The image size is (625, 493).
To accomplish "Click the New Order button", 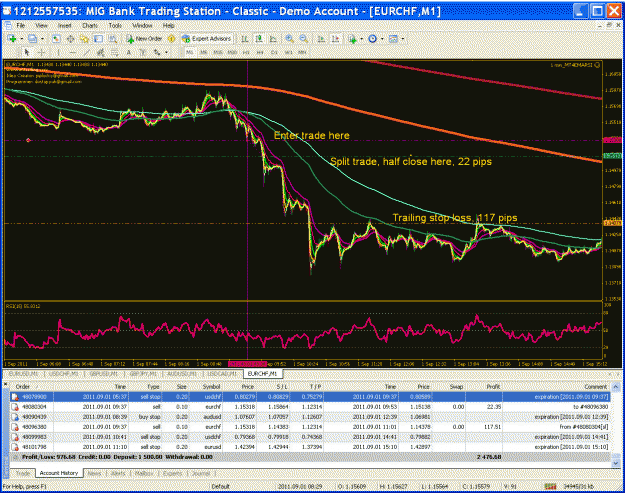I will 144,39.
